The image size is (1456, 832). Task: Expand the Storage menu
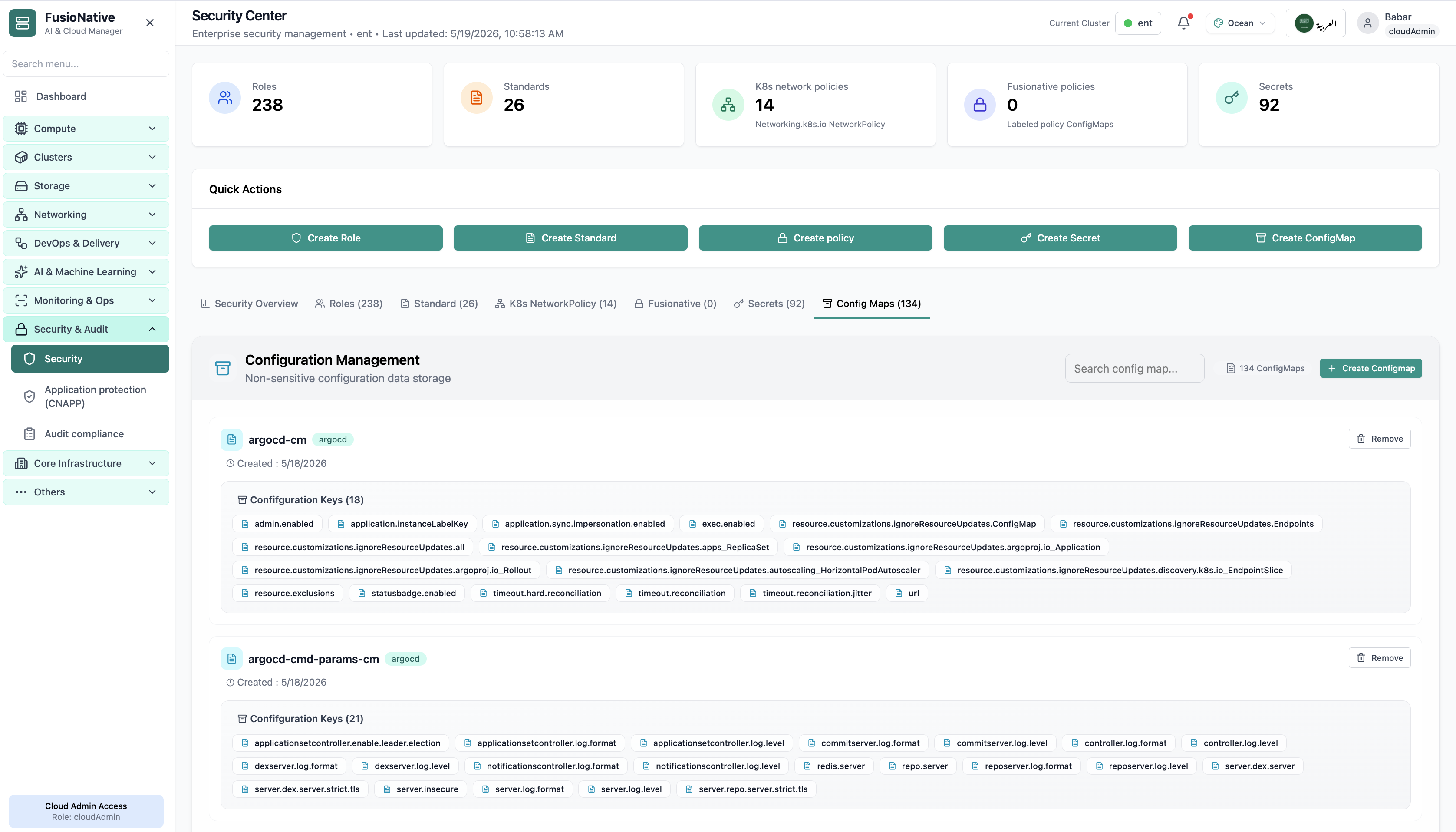(86, 186)
